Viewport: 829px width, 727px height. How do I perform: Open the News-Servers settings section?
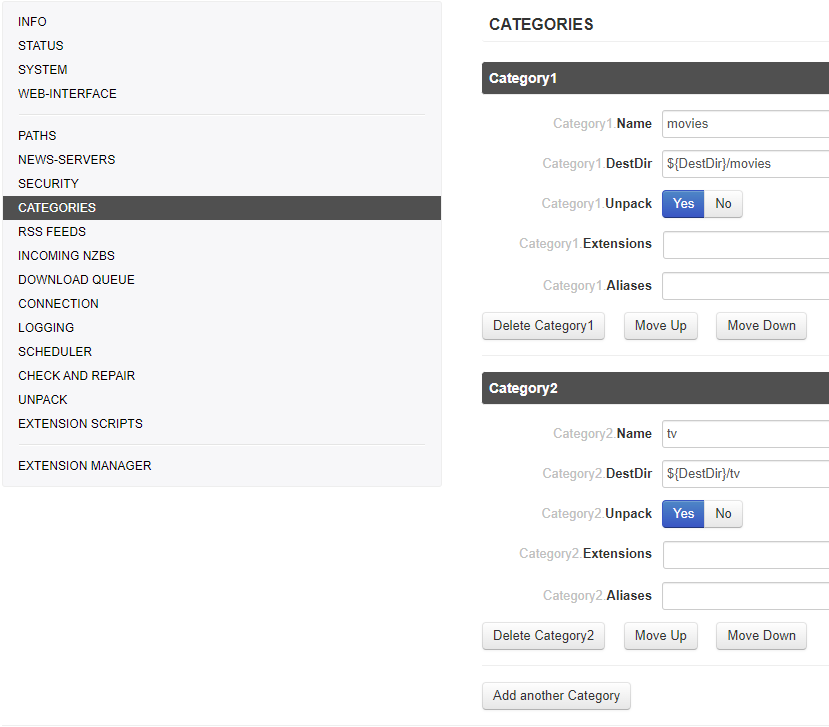pos(66,160)
